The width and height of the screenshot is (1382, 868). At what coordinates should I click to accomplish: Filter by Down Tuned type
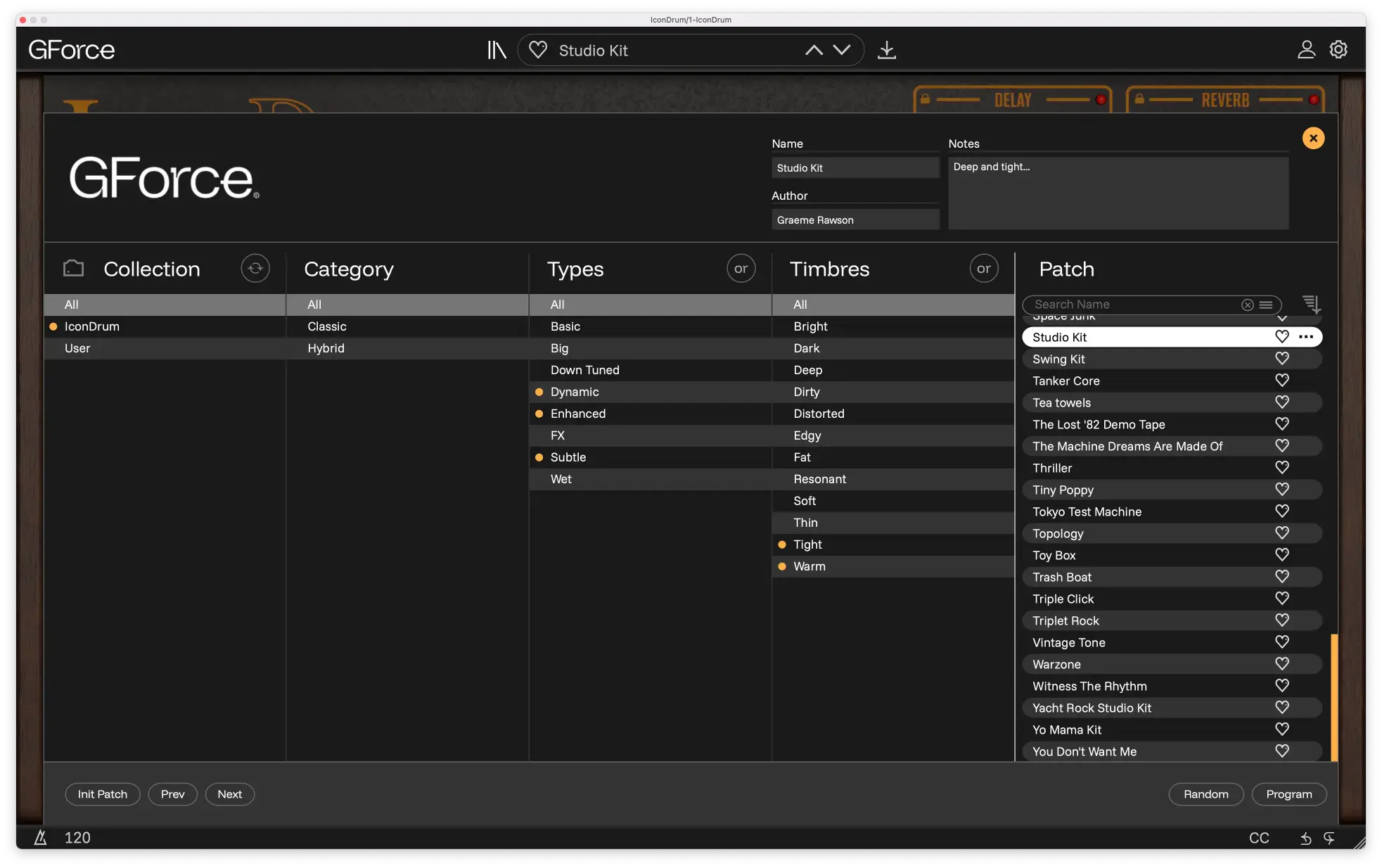tap(651, 370)
